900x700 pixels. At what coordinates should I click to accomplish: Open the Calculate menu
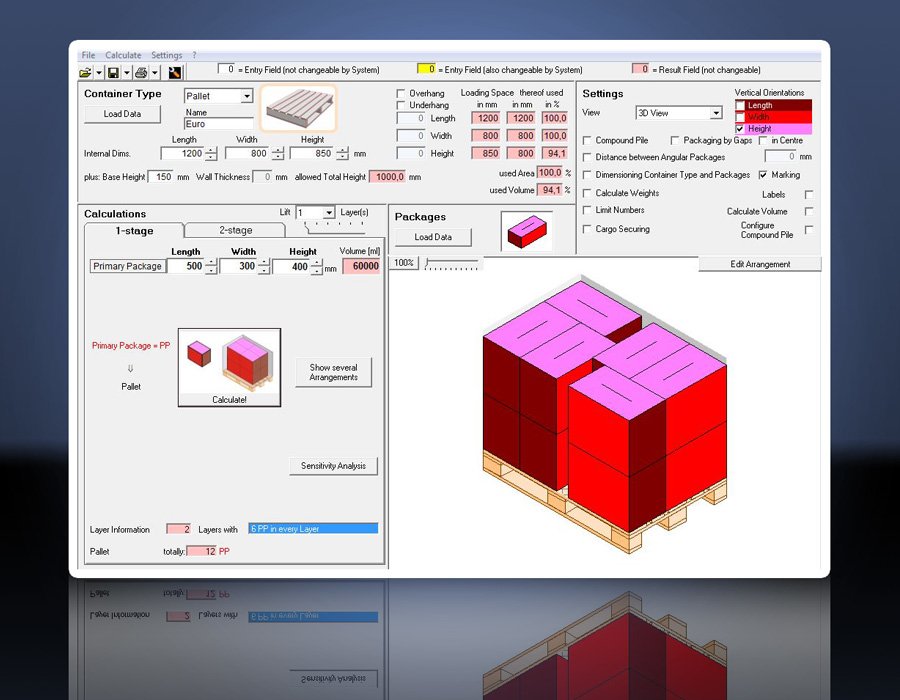pos(123,55)
